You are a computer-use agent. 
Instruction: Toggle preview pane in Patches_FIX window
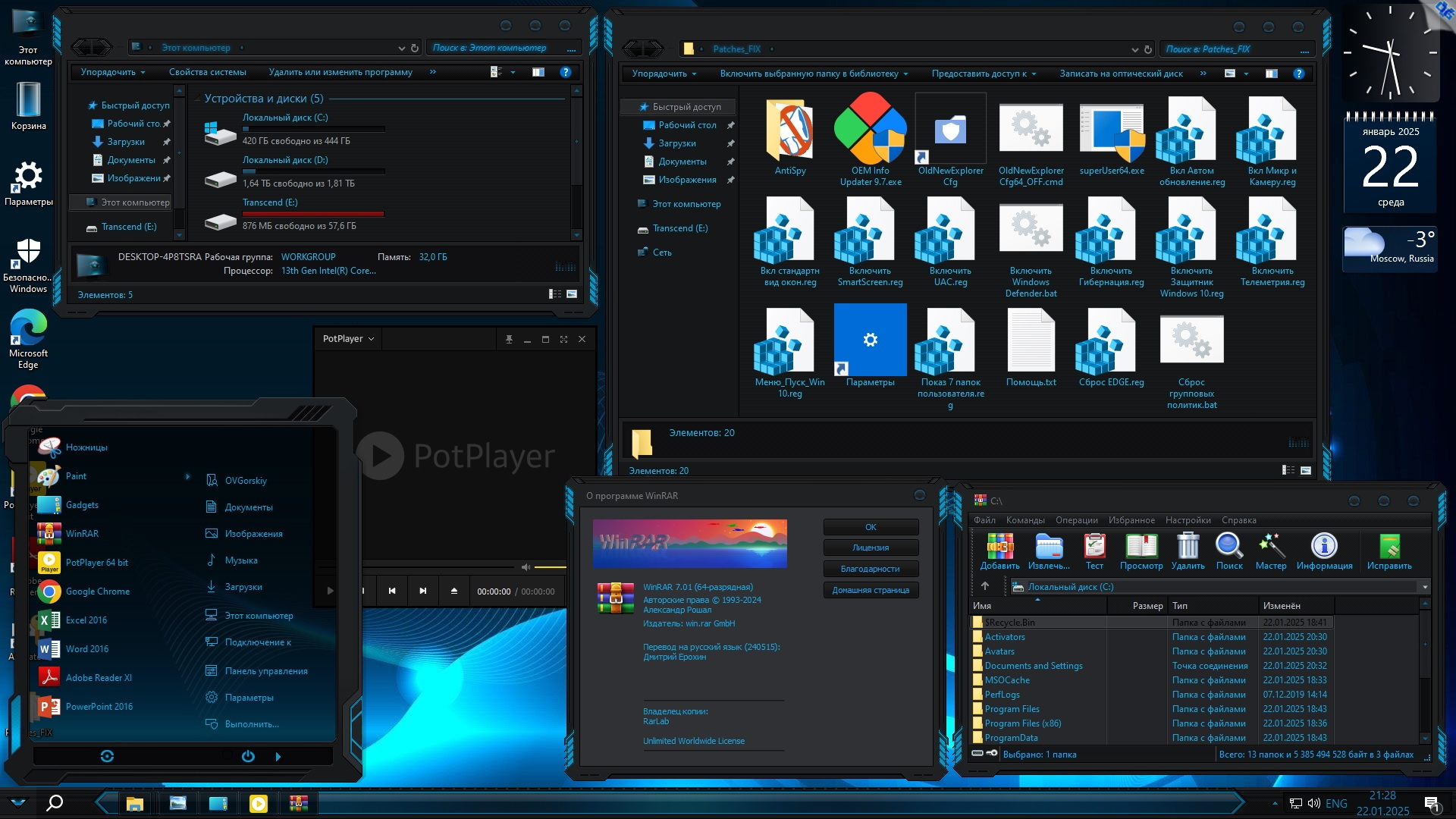pyautogui.click(x=1272, y=74)
